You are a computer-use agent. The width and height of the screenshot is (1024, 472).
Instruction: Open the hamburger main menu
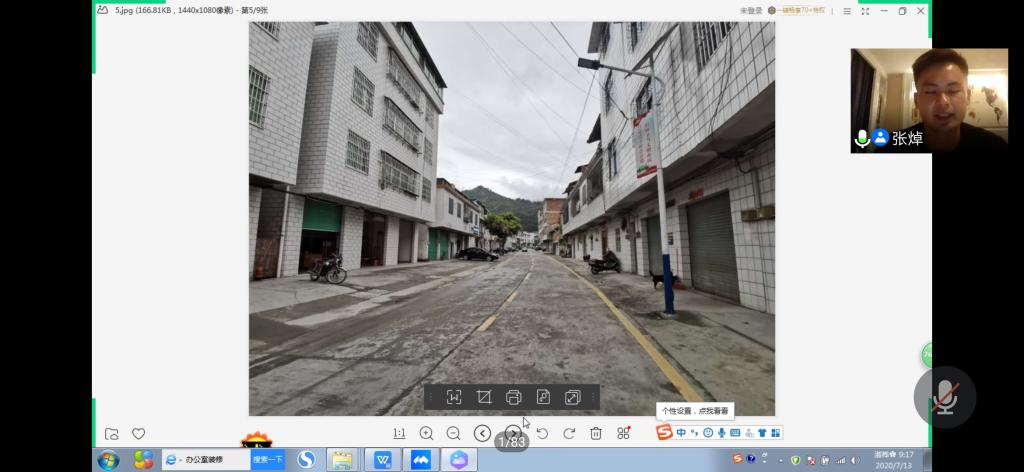pyautogui.click(x=847, y=11)
